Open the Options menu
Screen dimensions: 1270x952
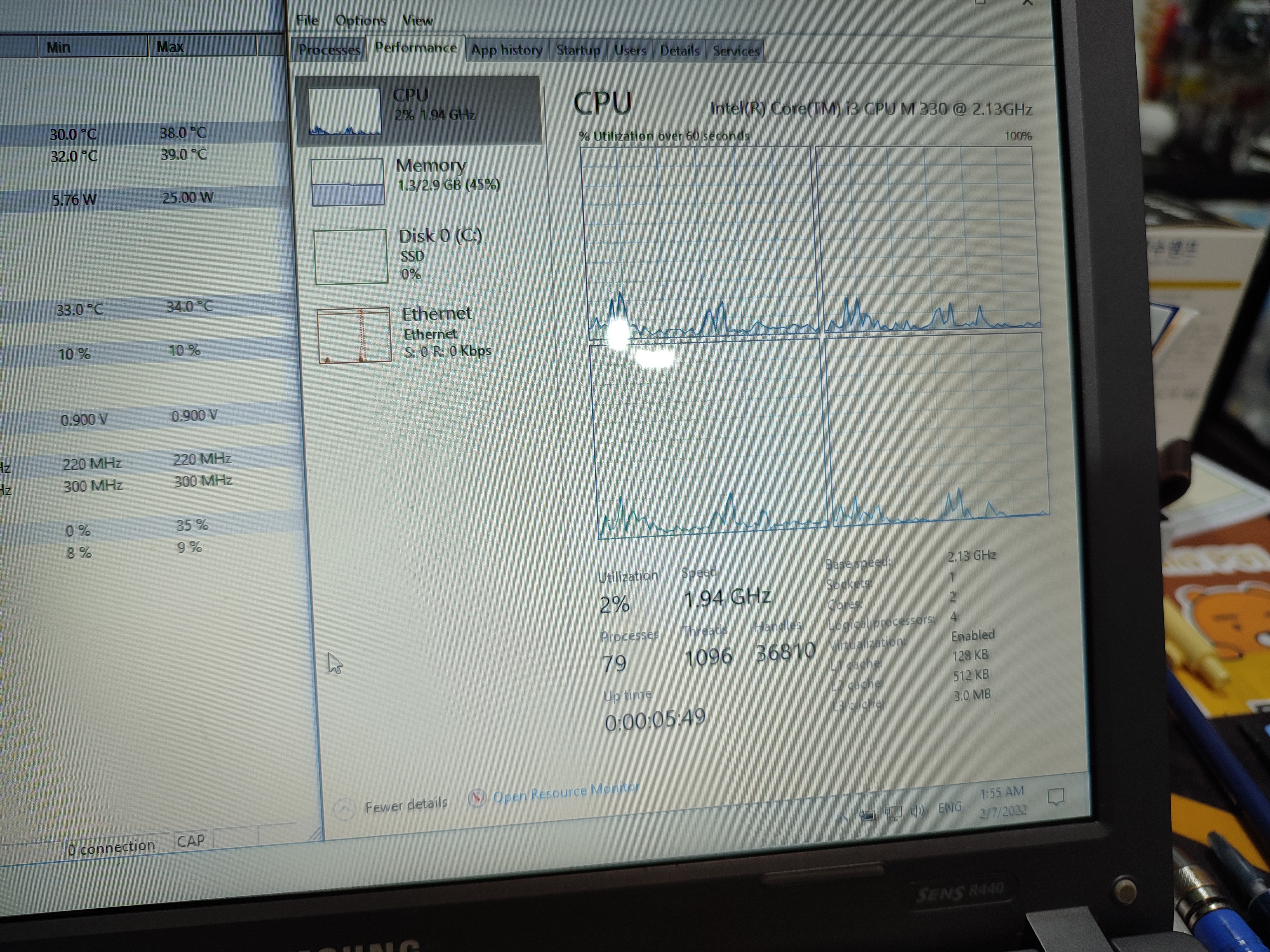click(x=361, y=19)
